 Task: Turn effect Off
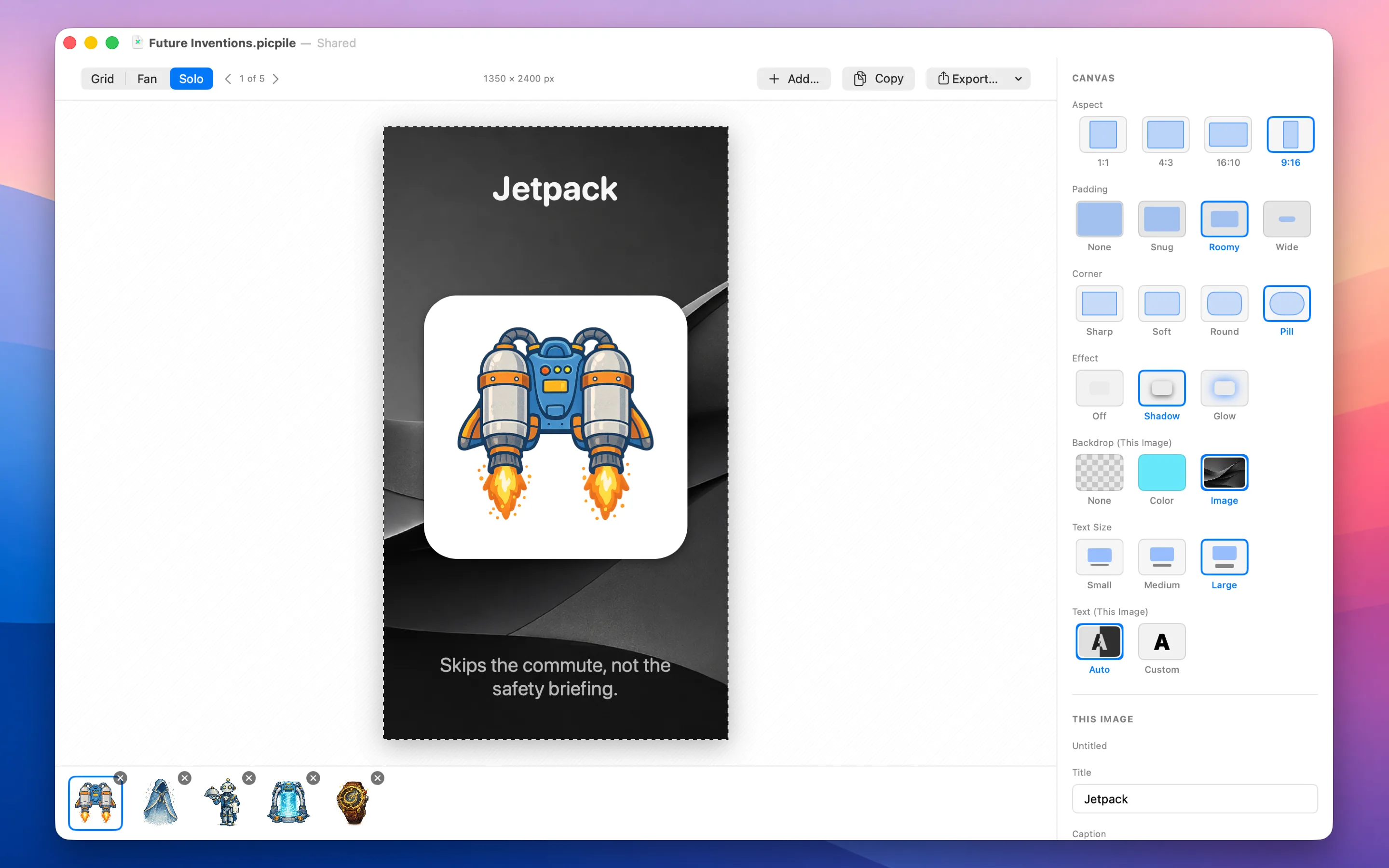pyautogui.click(x=1099, y=388)
